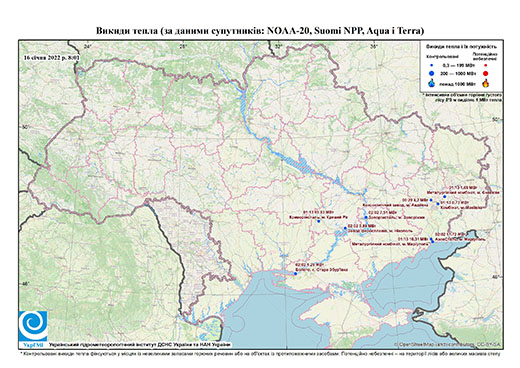The height and width of the screenshot is (368, 520).
Task: Click the small blue dot in legend
Action: [x=432, y=66]
